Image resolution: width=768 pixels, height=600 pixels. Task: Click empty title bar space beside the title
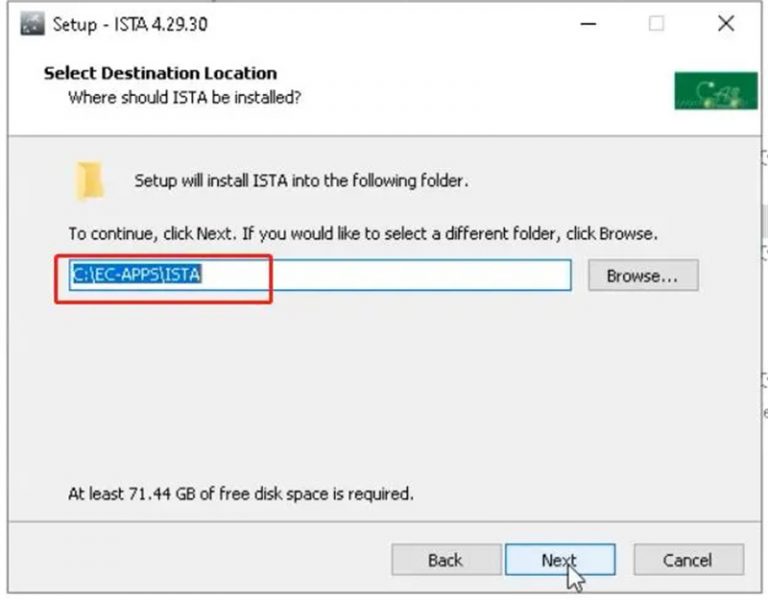400,25
